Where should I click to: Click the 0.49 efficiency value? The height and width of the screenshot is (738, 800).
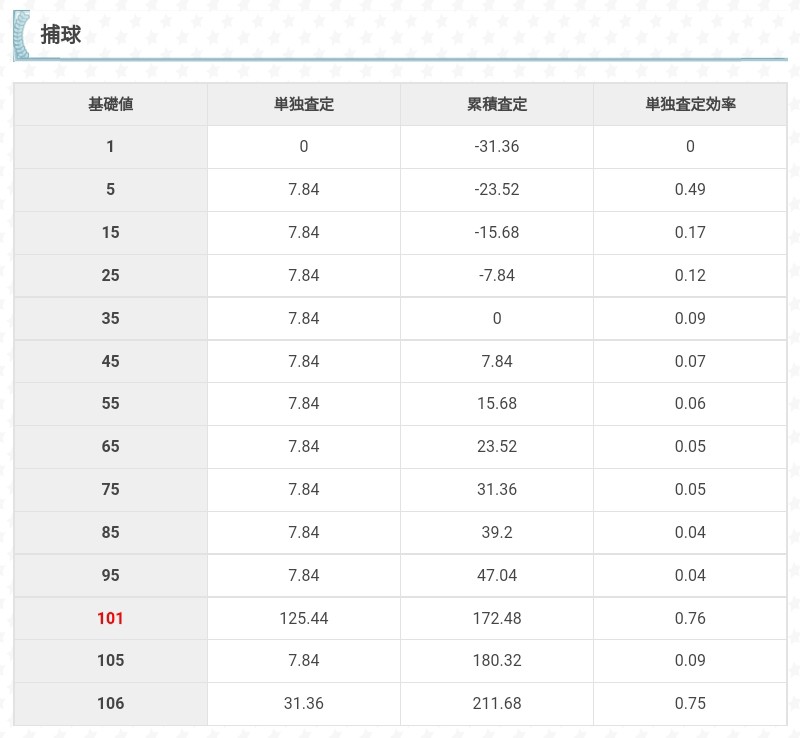coord(690,190)
